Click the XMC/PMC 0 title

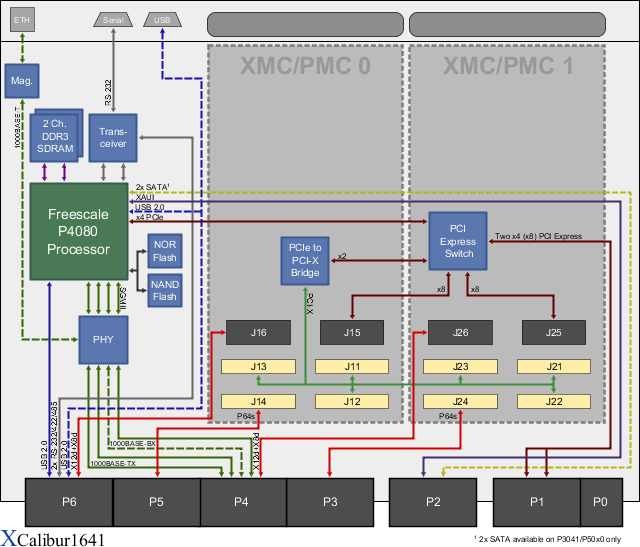tap(305, 66)
